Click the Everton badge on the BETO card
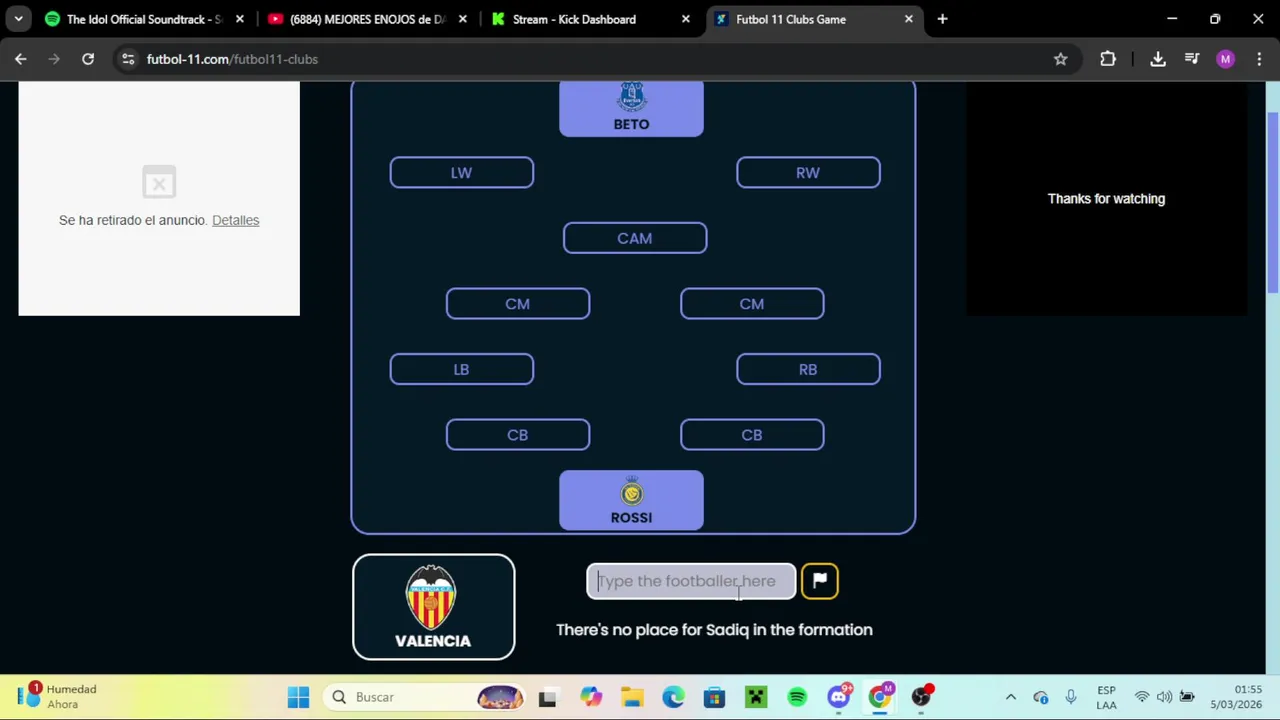Screen dimensions: 1280x720 click(x=631, y=96)
